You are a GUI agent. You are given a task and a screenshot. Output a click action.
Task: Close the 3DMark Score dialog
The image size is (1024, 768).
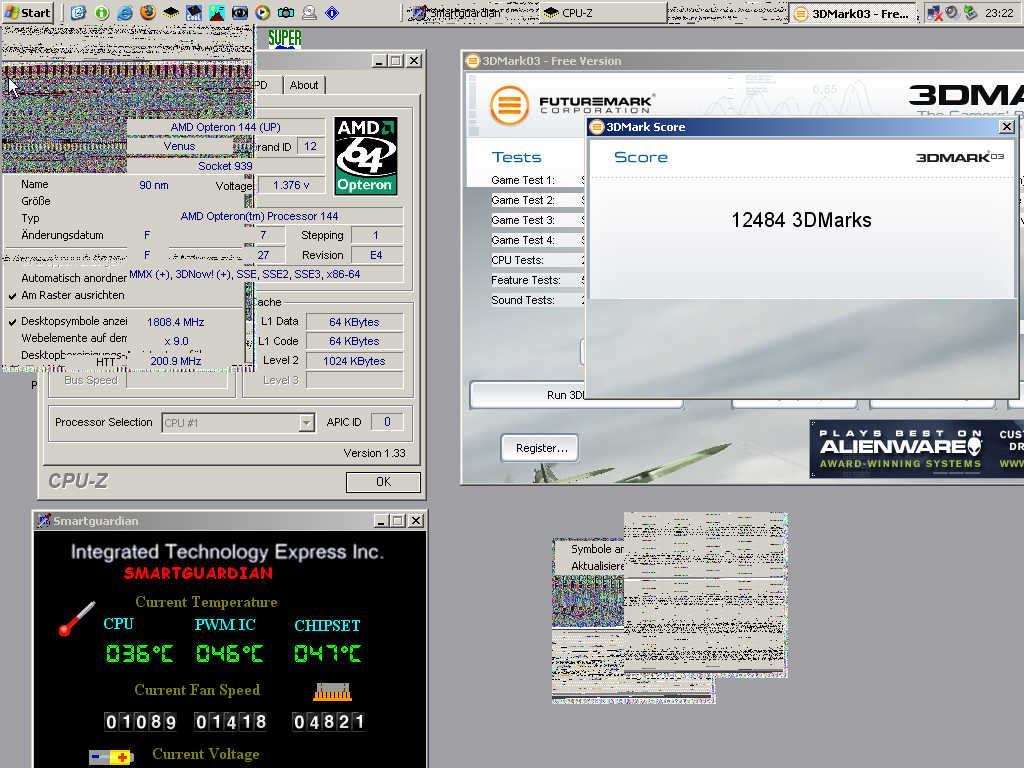click(x=1007, y=127)
